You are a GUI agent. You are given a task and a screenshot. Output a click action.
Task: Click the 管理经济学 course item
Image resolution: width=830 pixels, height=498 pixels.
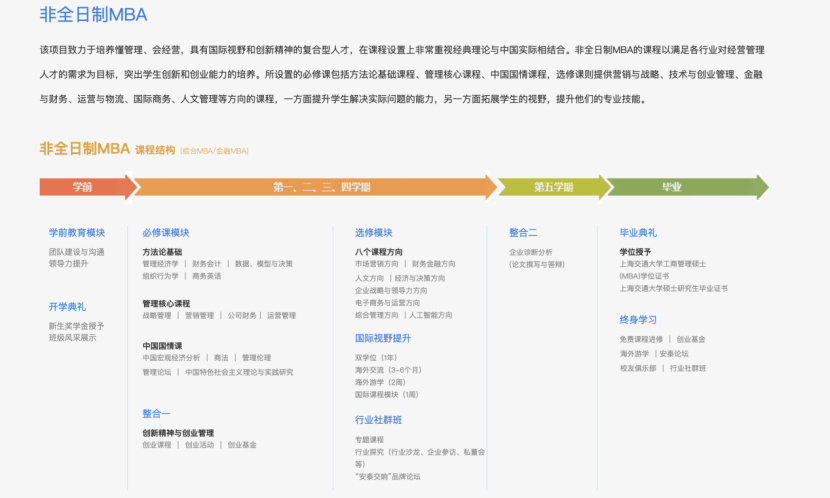point(161,264)
